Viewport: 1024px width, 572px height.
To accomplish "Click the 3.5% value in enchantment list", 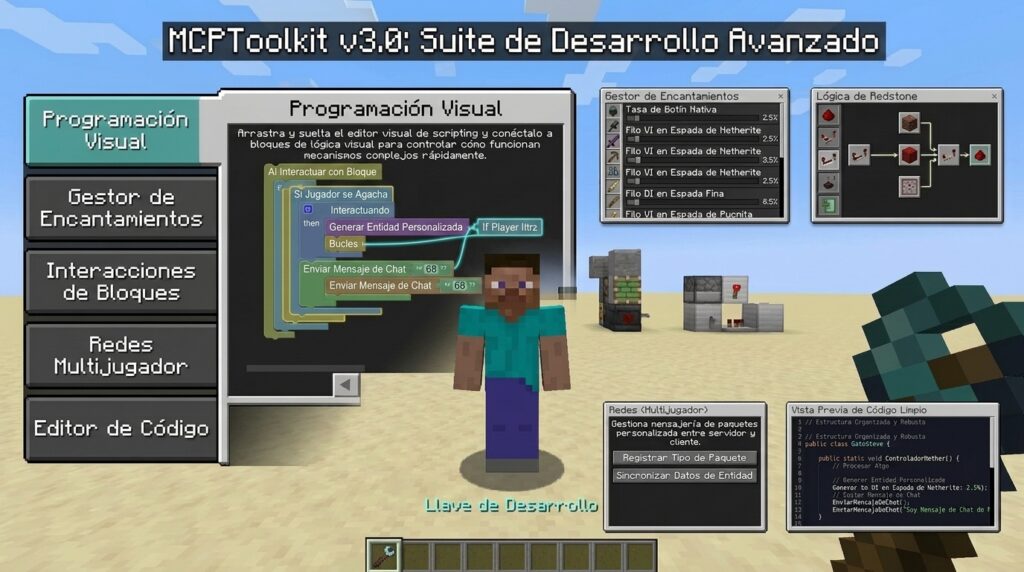I will [x=770, y=160].
